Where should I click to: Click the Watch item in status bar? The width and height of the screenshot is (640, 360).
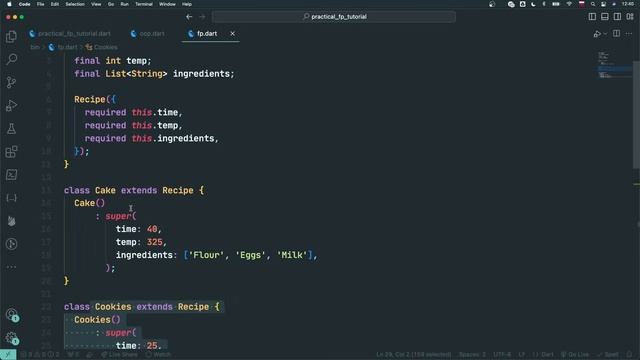[158, 354]
